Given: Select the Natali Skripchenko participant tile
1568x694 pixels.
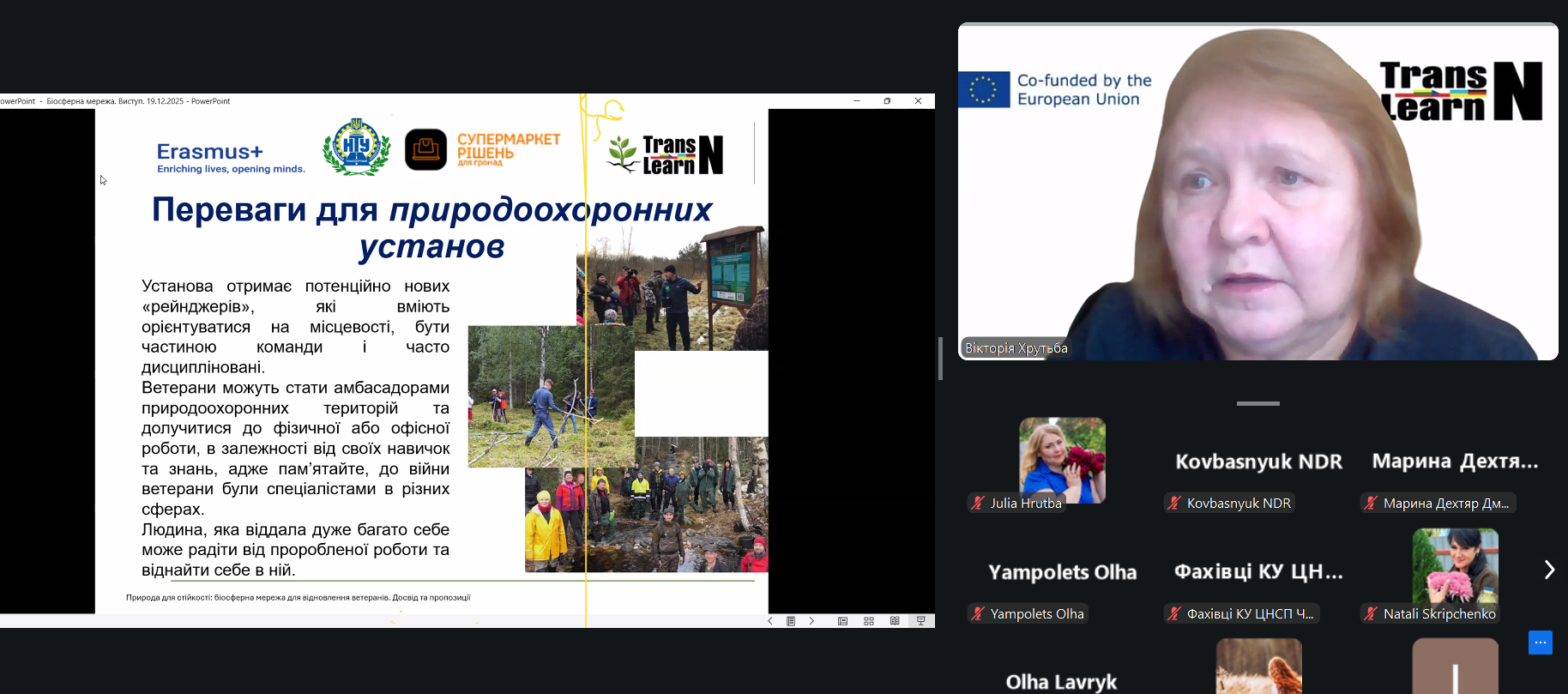Looking at the screenshot, I should click(1455, 568).
